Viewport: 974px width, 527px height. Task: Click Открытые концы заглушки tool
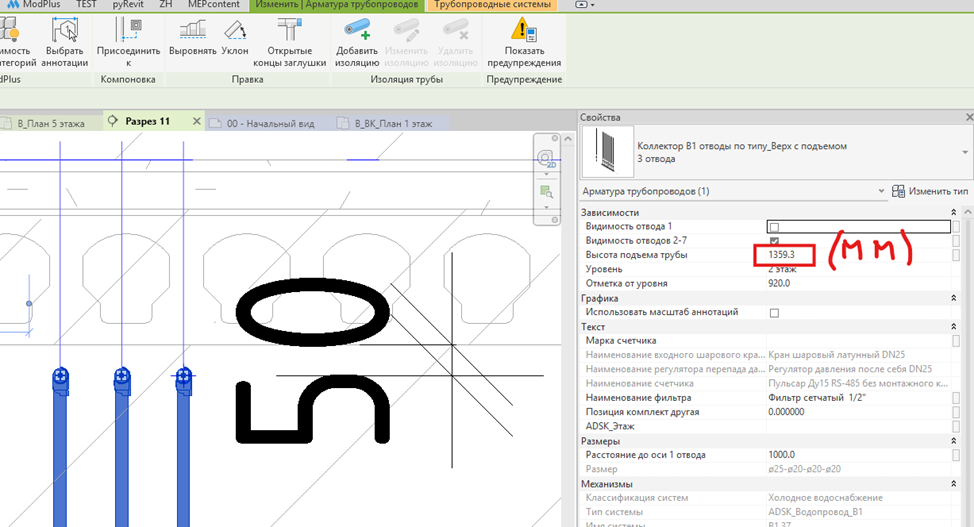click(x=289, y=42)
